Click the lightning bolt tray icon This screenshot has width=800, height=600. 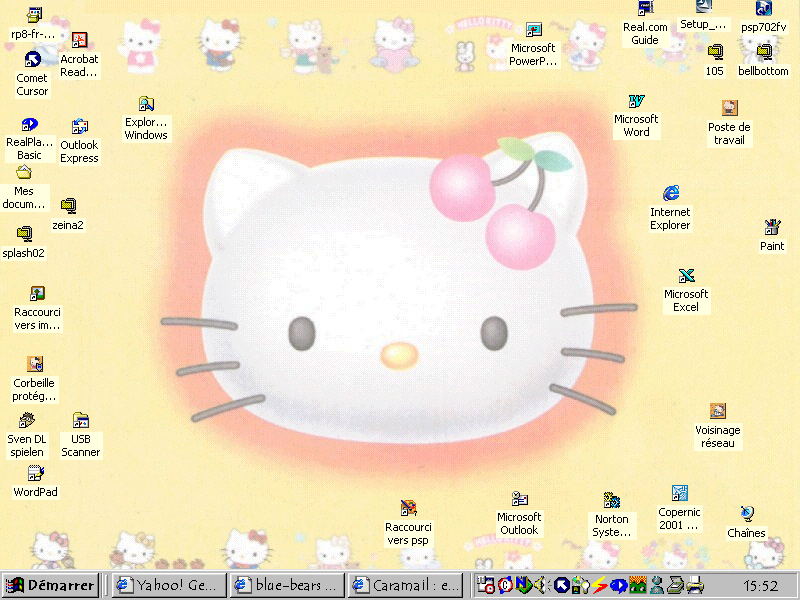point(599,585)
